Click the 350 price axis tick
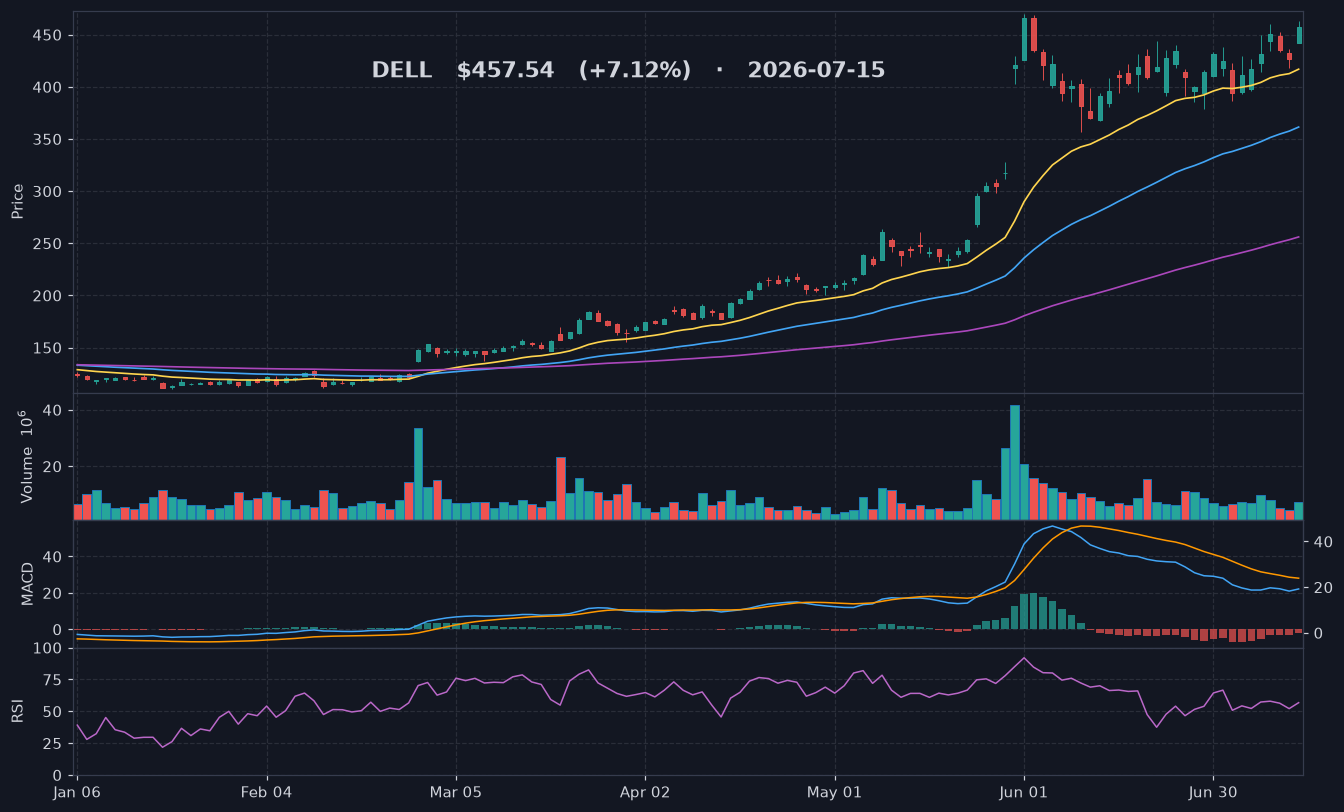 pos(48,140)
